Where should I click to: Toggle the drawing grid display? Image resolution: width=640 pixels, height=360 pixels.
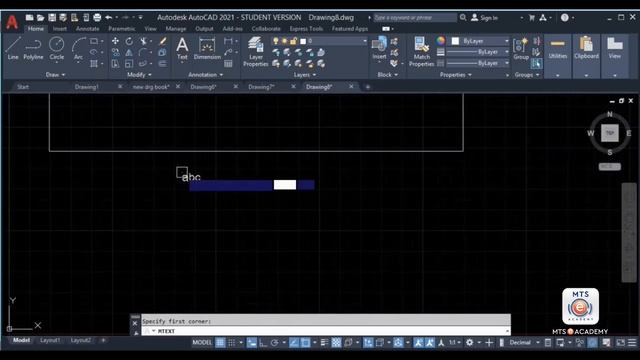220,342
